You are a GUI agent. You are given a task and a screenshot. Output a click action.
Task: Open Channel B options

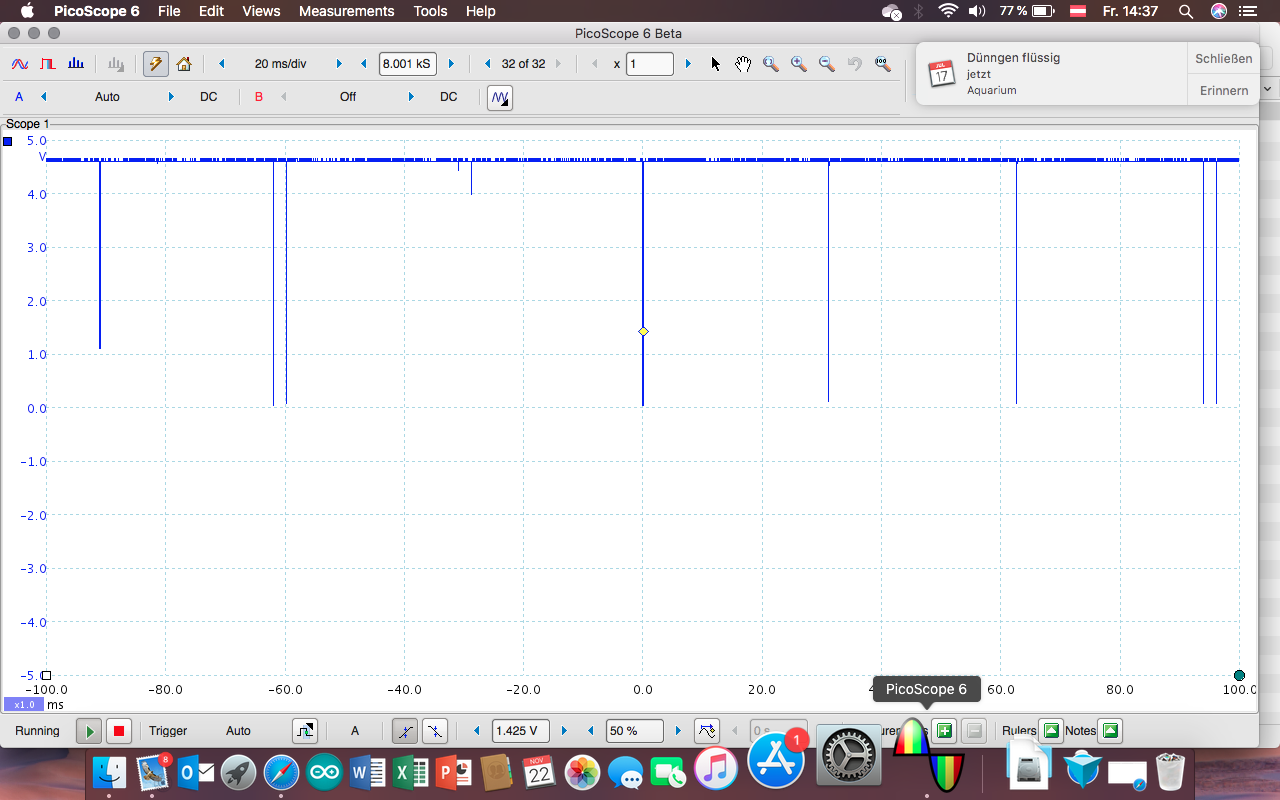(259, 97)
